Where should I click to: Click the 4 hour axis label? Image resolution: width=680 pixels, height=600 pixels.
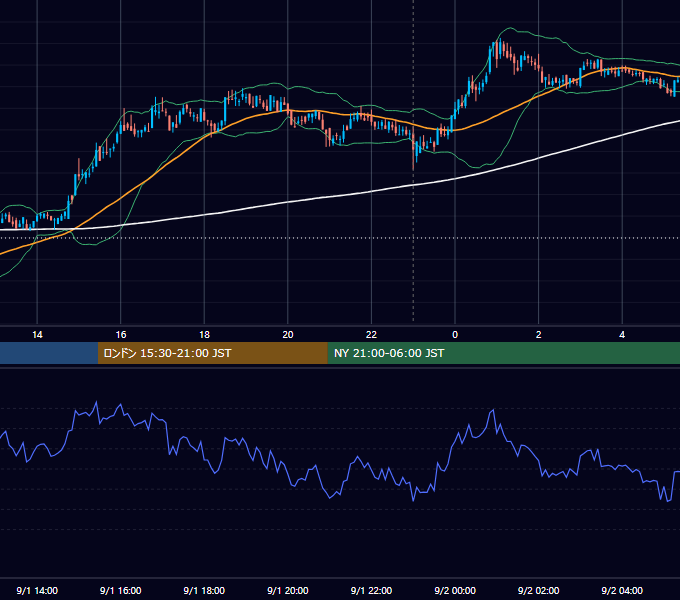point(622,335)
